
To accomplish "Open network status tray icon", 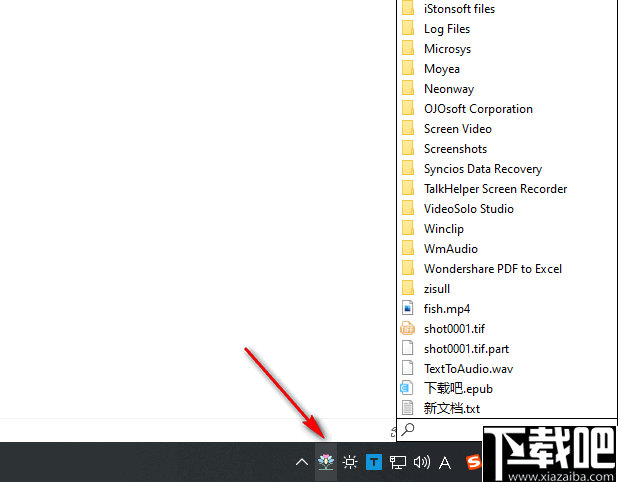I will click(398, 462).
